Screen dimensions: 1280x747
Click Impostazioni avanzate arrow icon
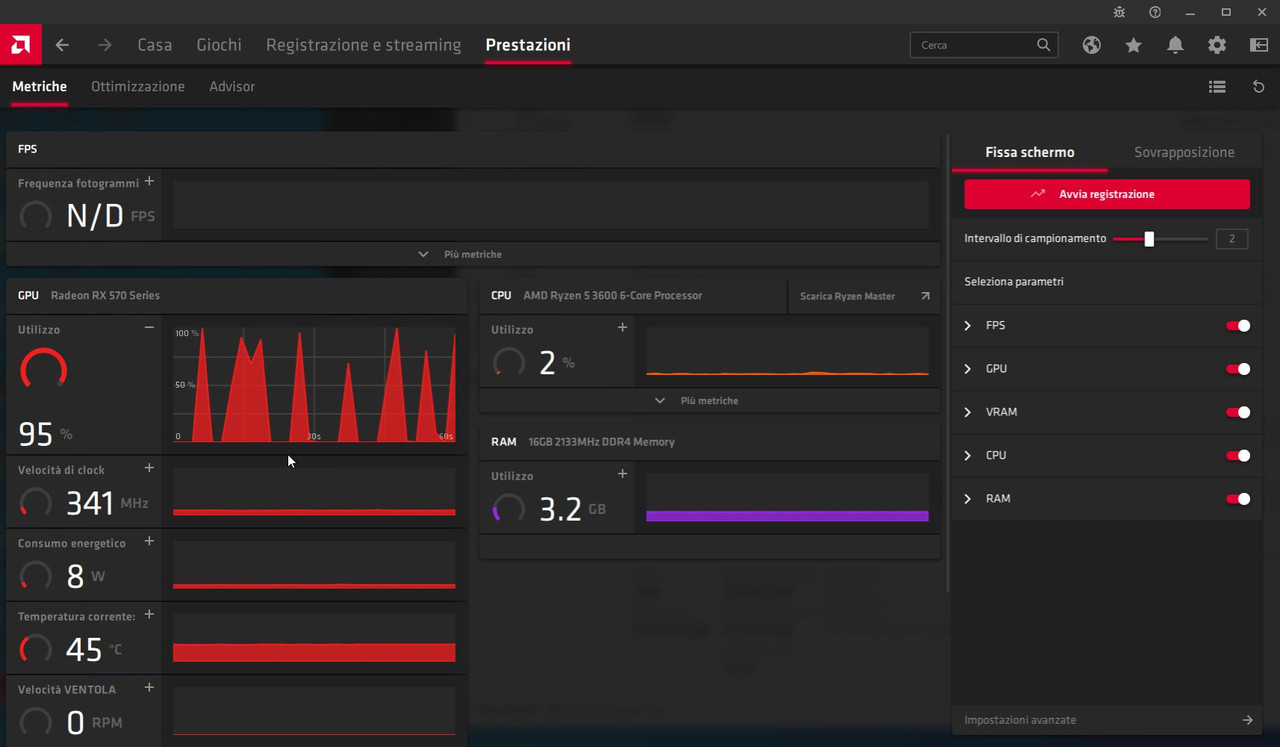pos(1248,720)
